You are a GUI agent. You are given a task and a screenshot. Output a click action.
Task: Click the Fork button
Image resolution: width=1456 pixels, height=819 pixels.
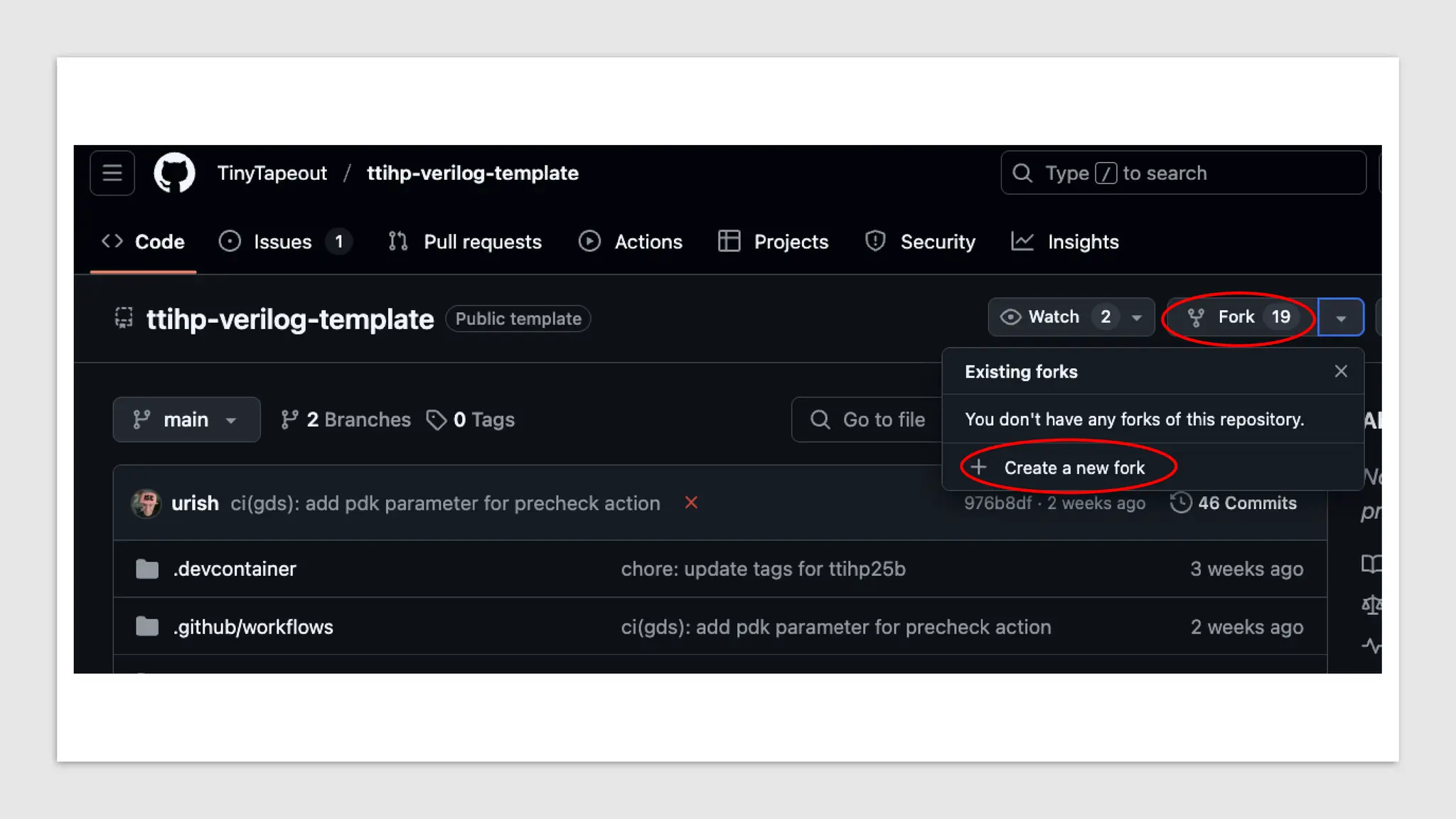click(1238, 317)
